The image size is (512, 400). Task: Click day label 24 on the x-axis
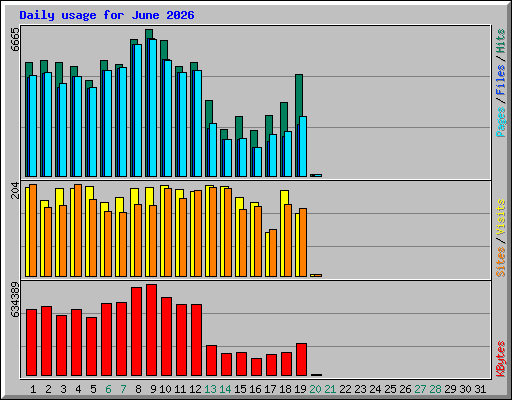(x=375, y=389)
